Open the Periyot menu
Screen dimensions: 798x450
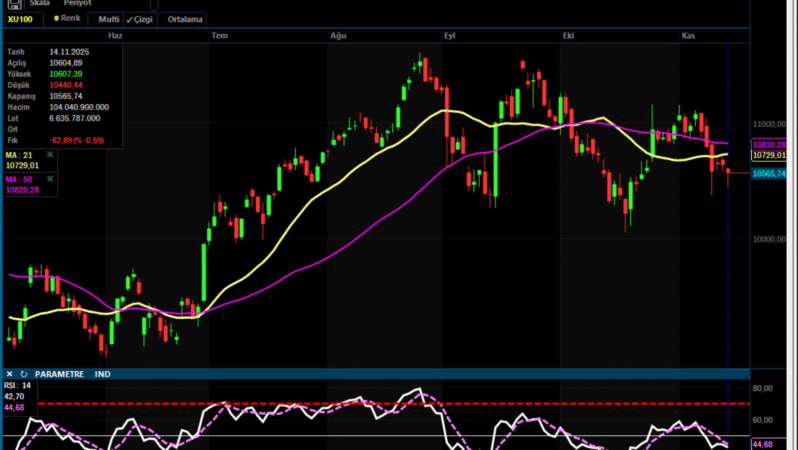coord(77,4)
